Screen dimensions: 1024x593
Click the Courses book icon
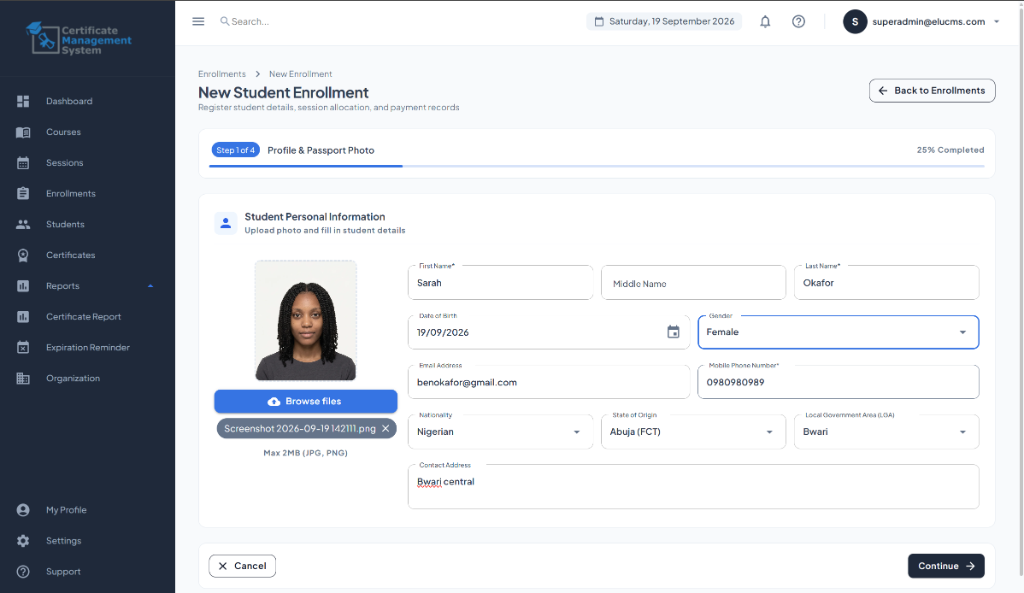click(x=23, y=132)
